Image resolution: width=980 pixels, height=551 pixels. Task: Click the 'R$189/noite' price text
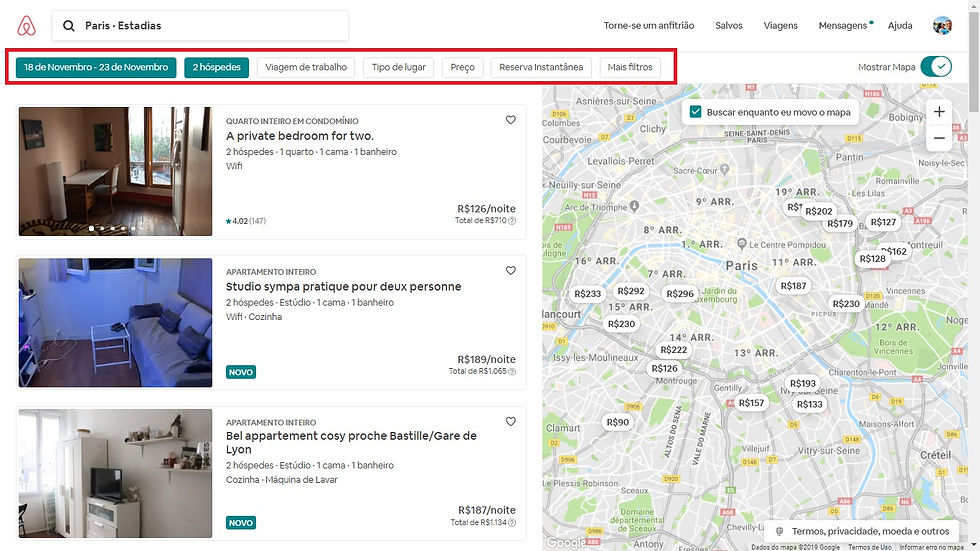point(486,359)
